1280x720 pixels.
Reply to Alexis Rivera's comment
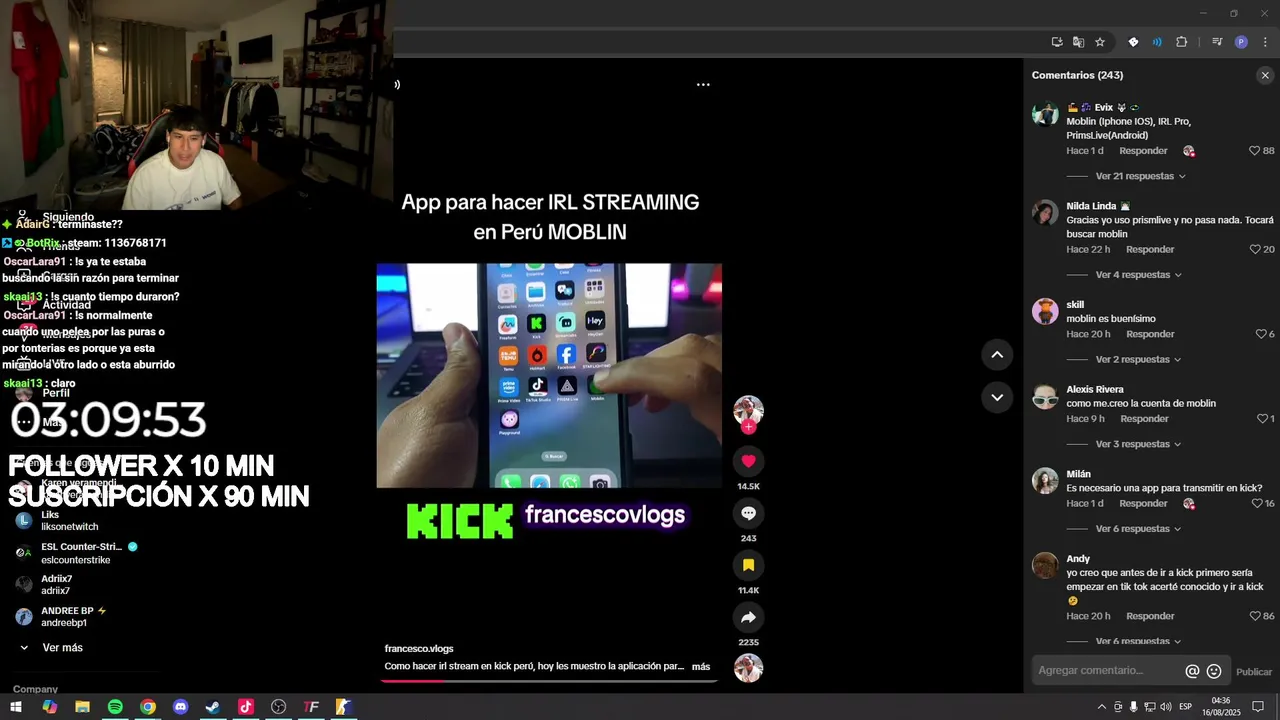pos(1144,419)
